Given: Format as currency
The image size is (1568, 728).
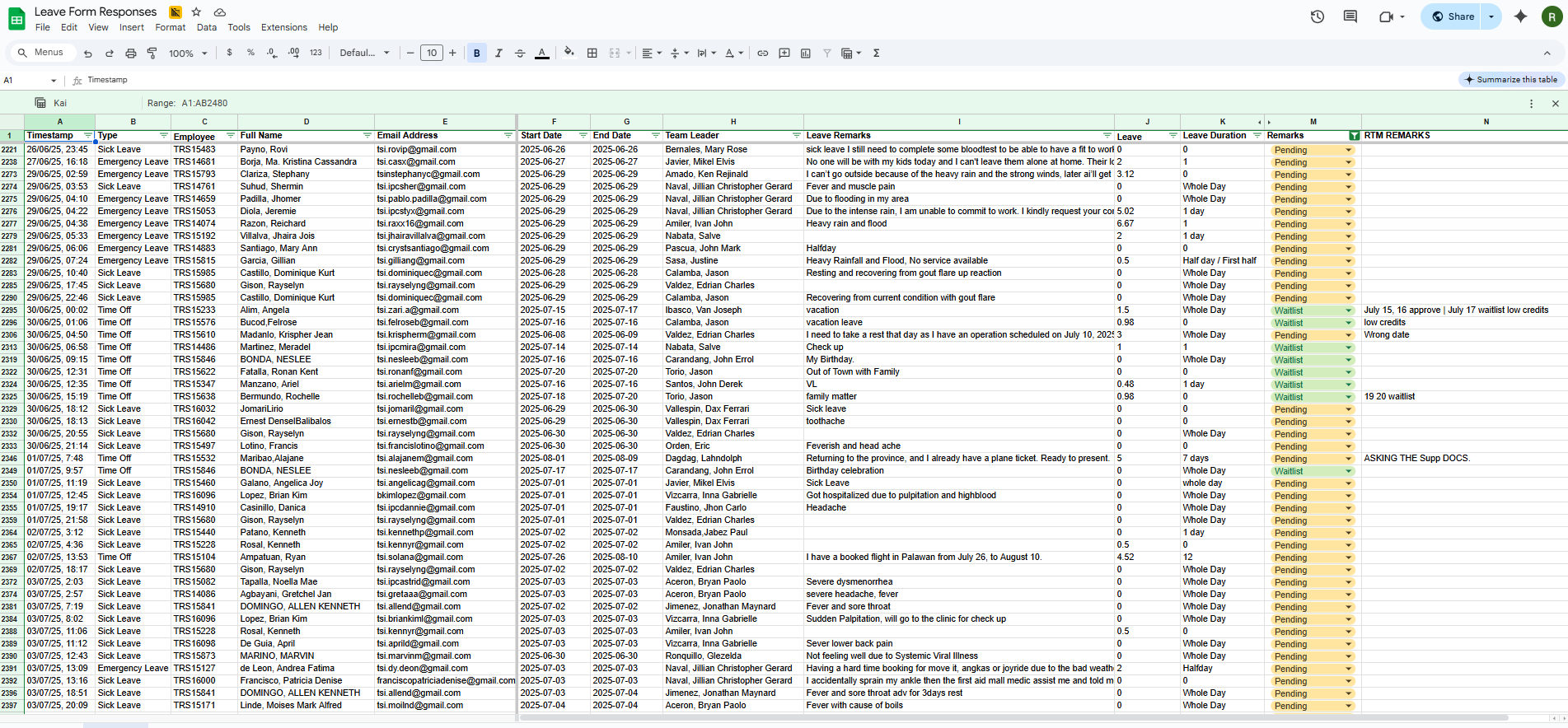Looking at the screenshot, I should click(x=229, y=53).
